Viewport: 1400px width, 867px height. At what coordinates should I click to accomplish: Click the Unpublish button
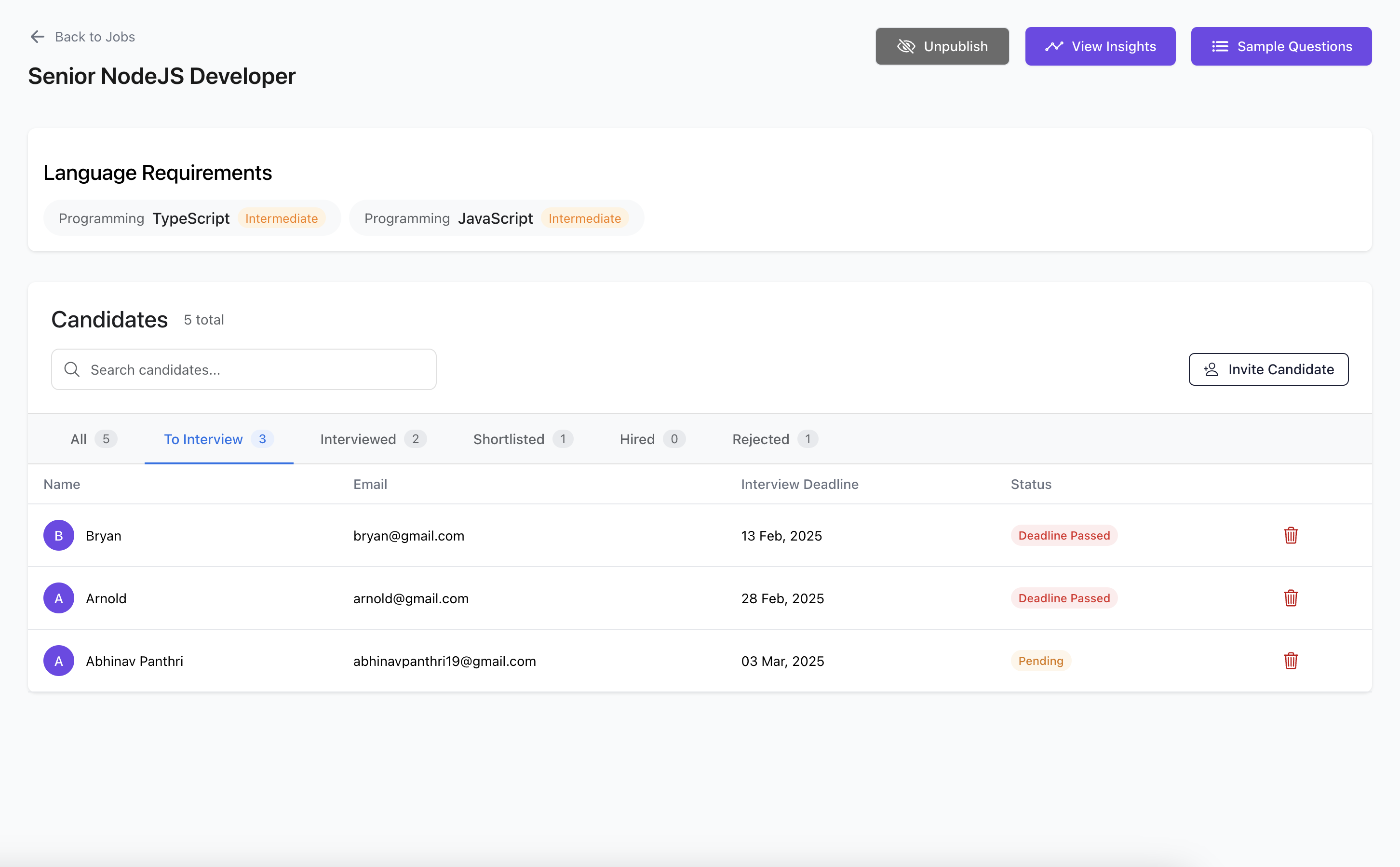pyautogui.click(x=942, y=46)
